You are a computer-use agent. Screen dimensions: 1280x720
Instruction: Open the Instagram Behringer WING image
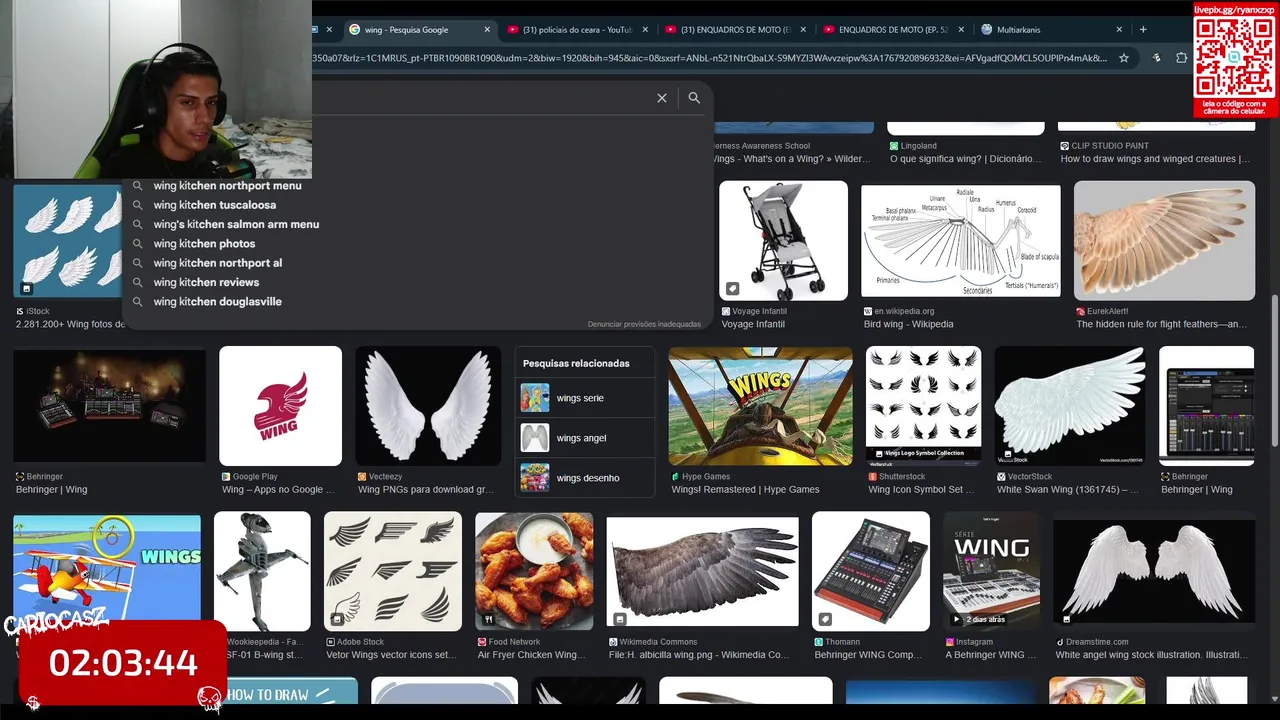991,571
